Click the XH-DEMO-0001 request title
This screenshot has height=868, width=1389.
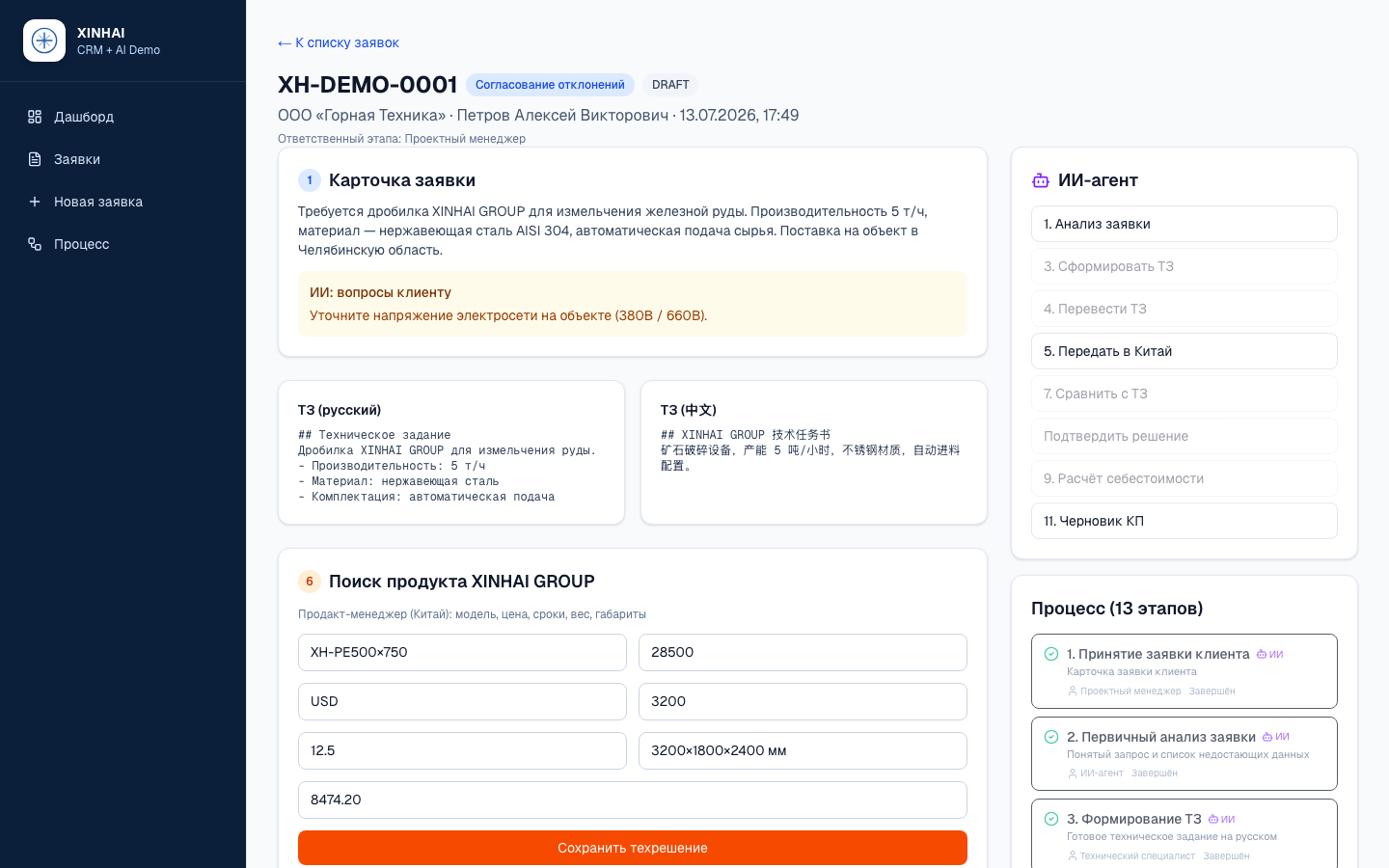tap(368, 85)
